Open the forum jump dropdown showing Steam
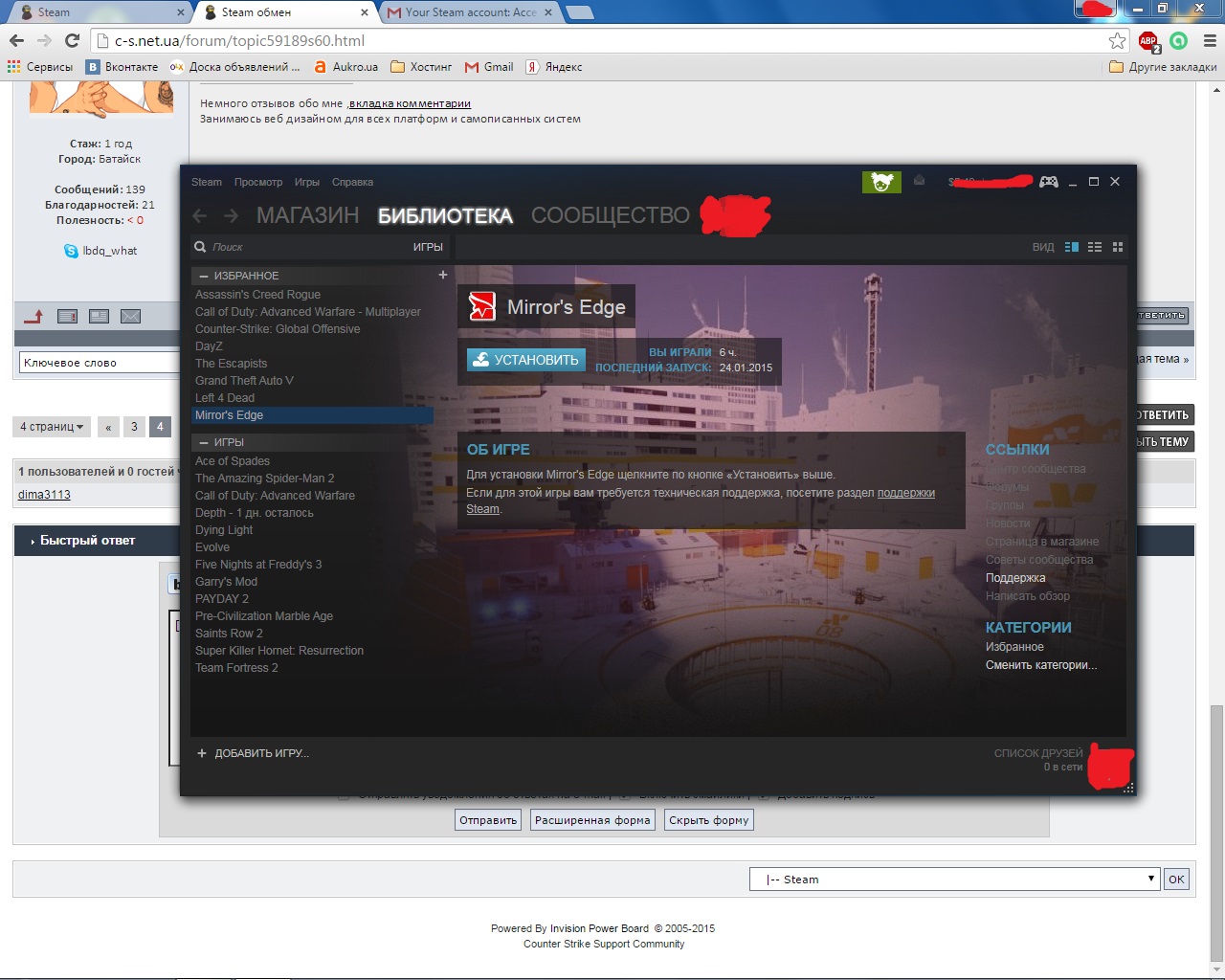This screenshot has height=980, width=1225. click(955, 880)
